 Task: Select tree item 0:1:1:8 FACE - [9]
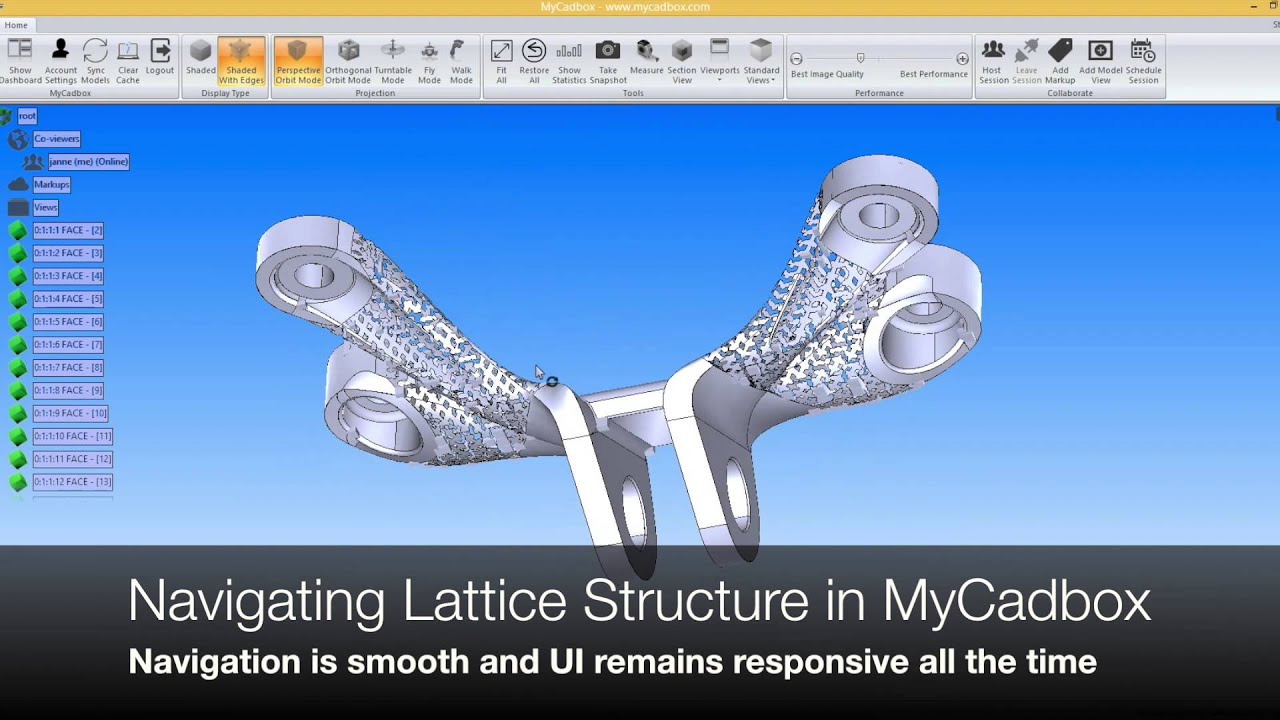68,391
